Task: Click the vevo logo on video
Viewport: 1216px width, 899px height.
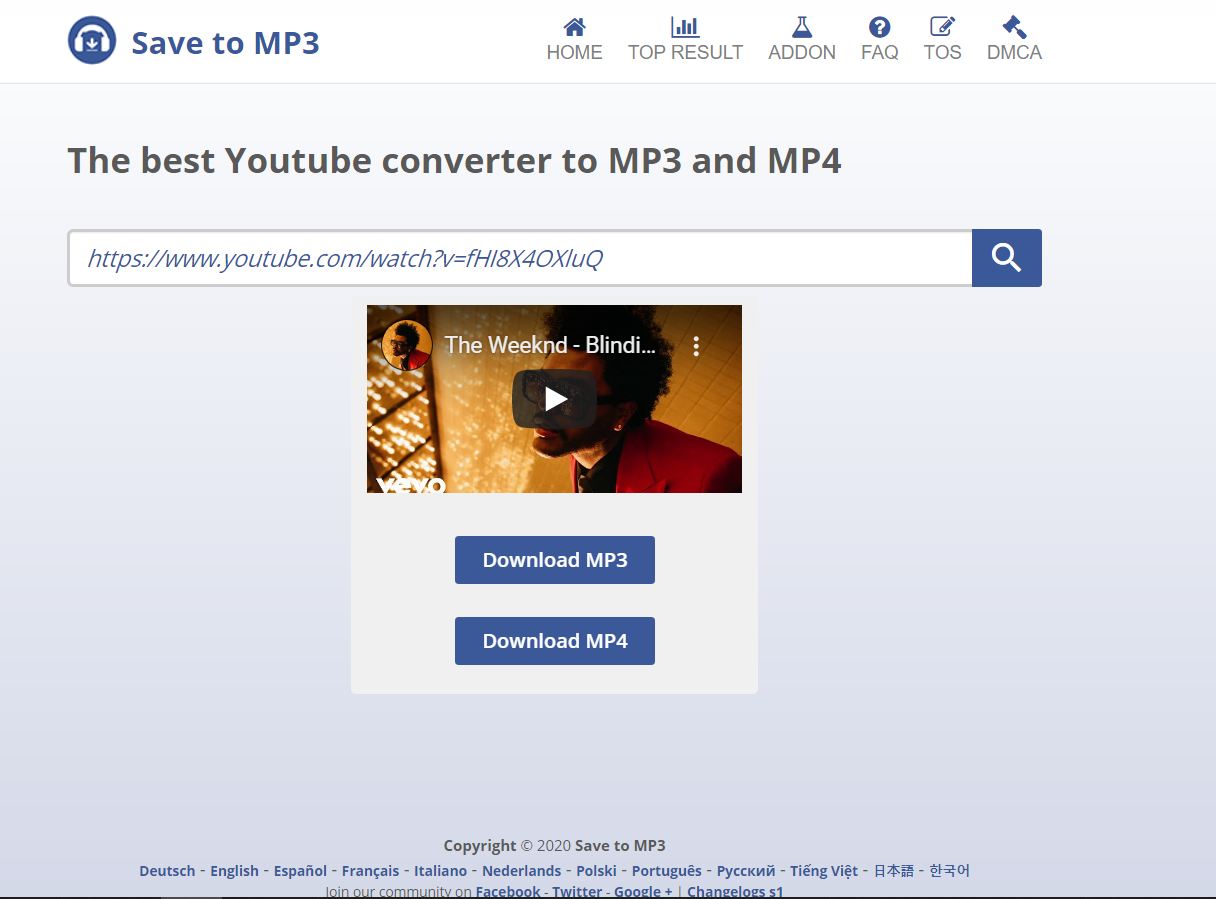Action: point(410,485)
